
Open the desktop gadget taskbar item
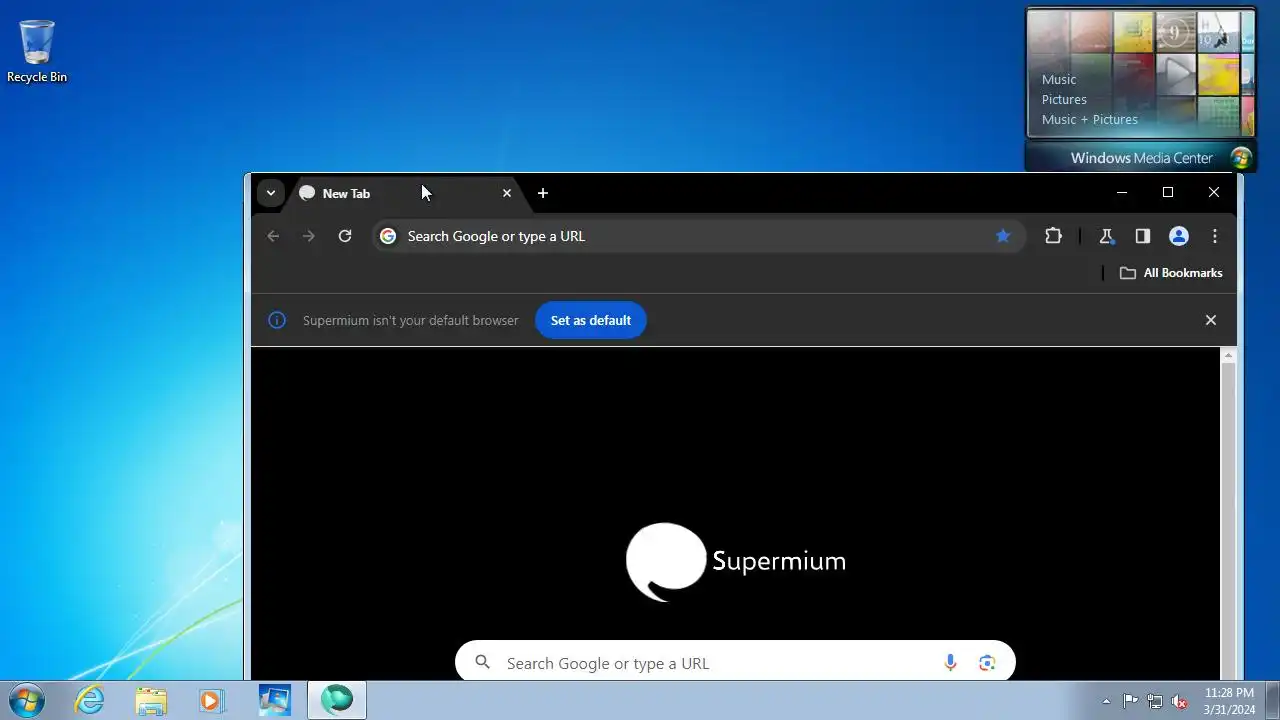coord(274,700)
